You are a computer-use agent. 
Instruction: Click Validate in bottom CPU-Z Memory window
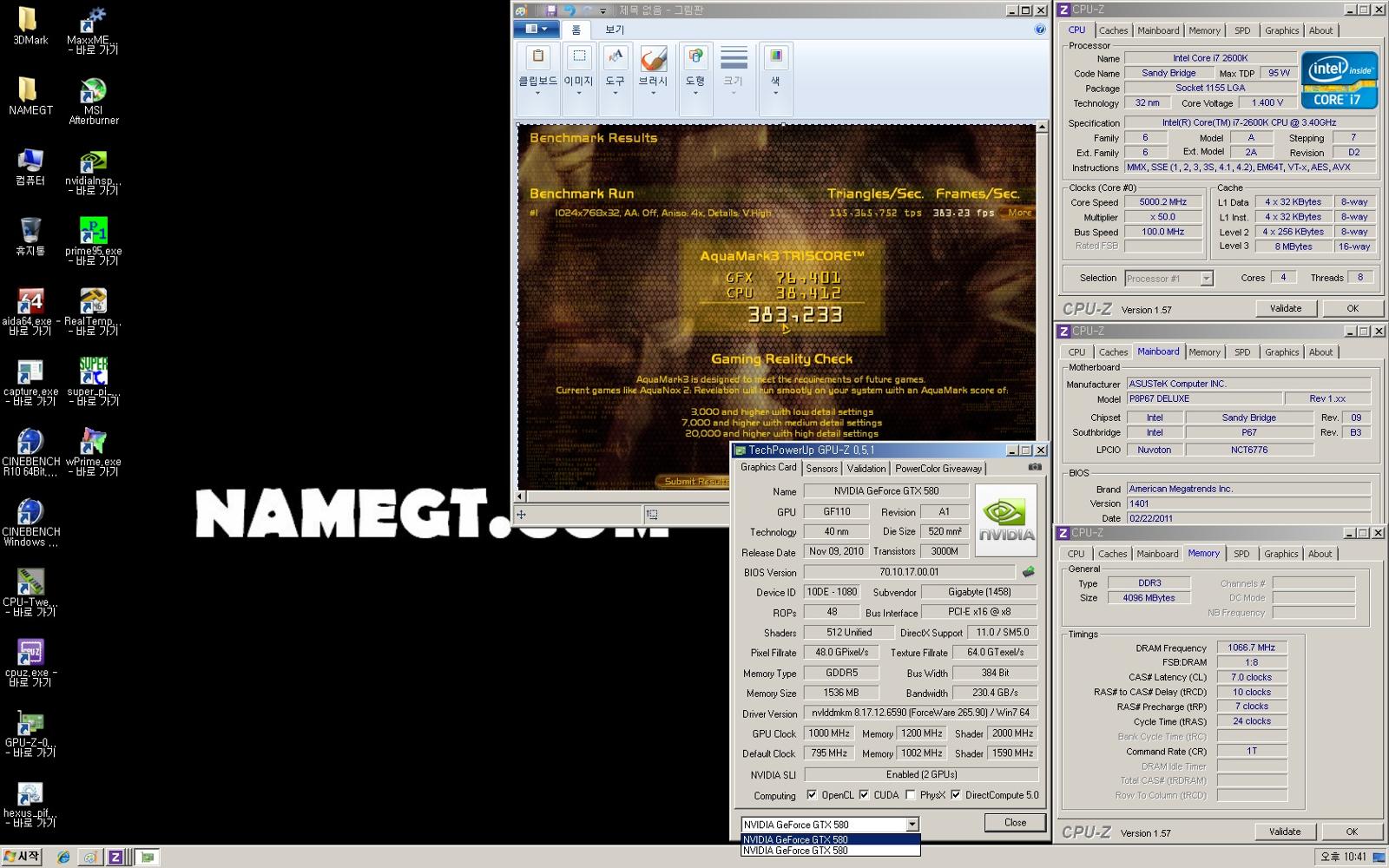(1285, 832)
